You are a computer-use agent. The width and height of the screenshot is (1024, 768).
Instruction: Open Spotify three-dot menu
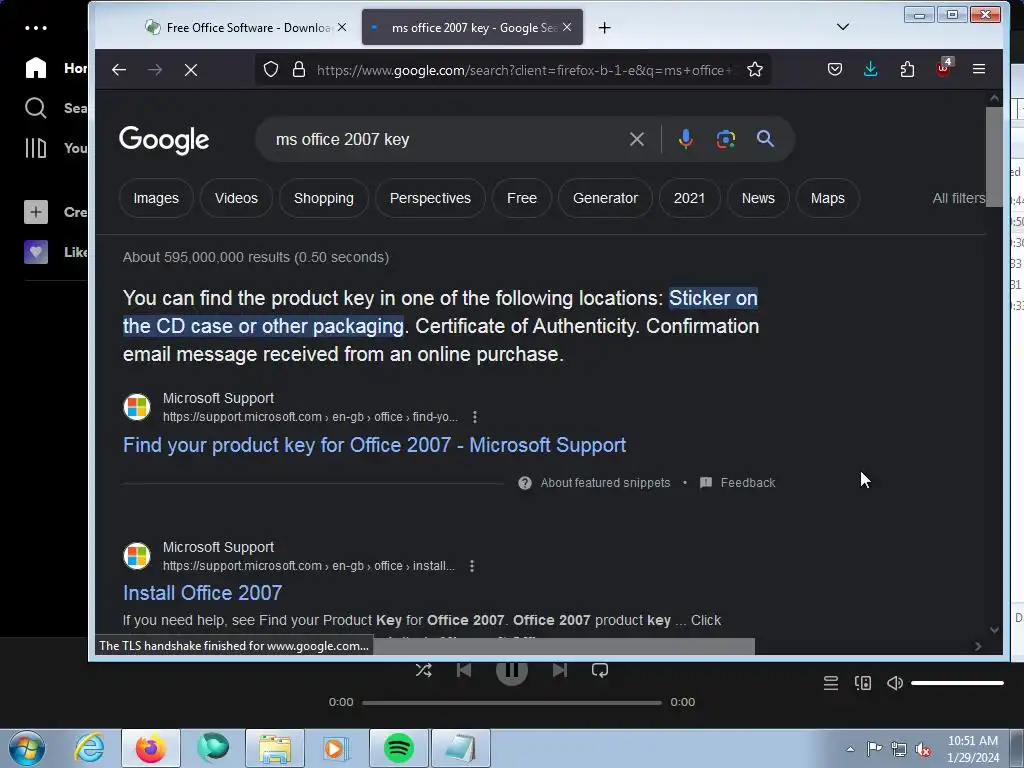(36, 28)
